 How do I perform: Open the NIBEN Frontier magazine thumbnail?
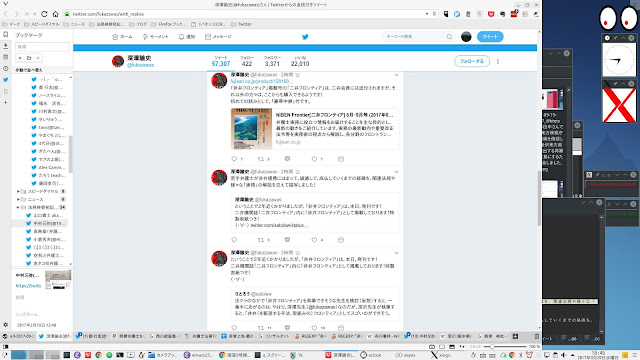251,129
